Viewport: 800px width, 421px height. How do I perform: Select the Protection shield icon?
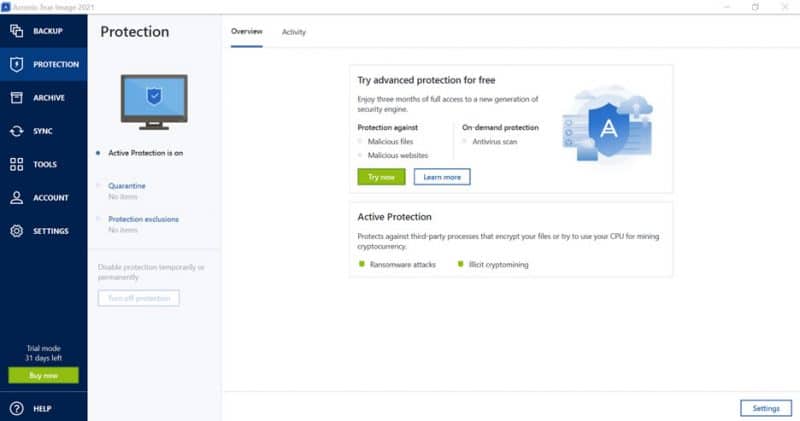[16, 64]
